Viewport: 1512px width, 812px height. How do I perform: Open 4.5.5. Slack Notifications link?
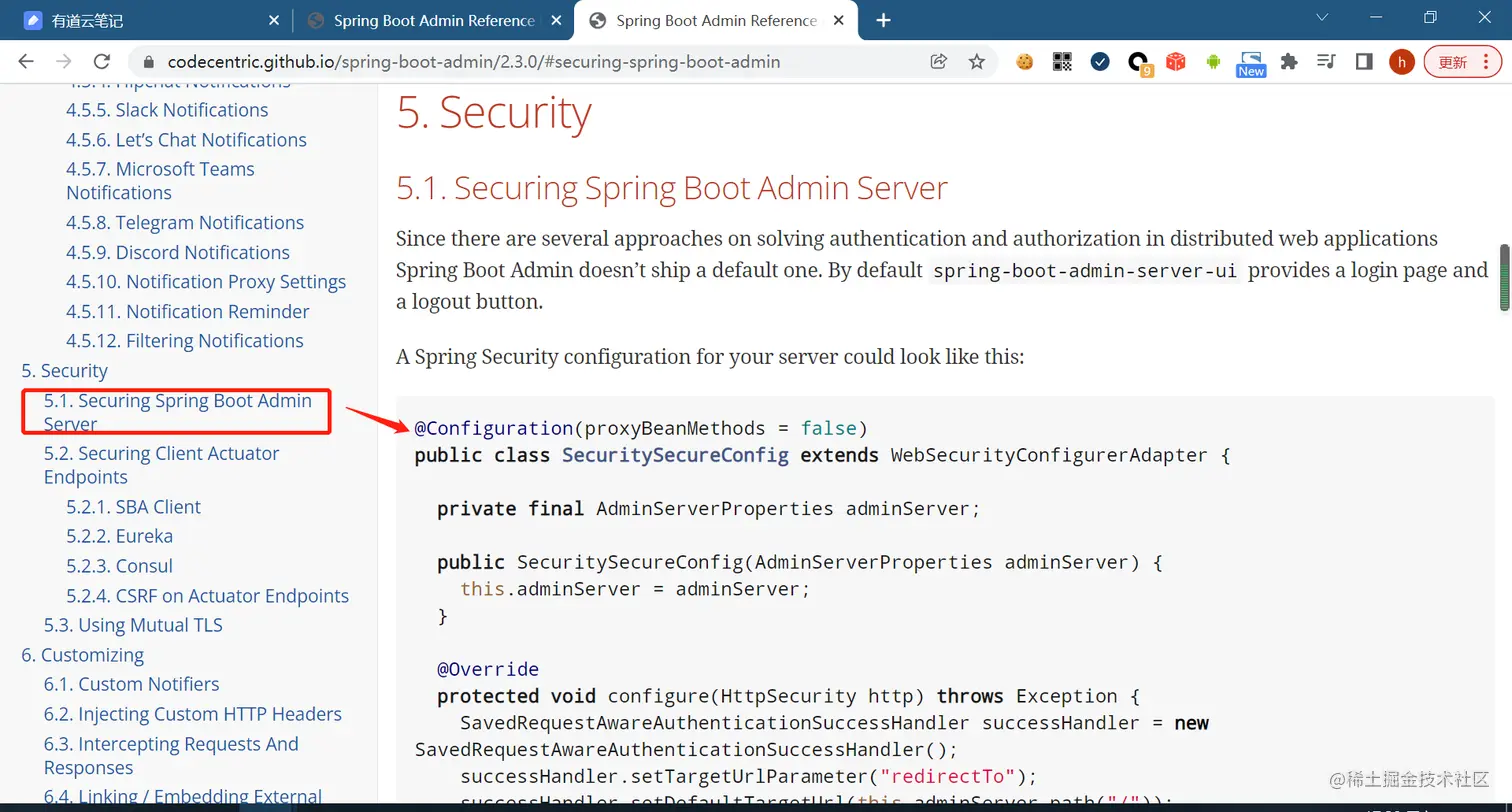click(167, 110)
